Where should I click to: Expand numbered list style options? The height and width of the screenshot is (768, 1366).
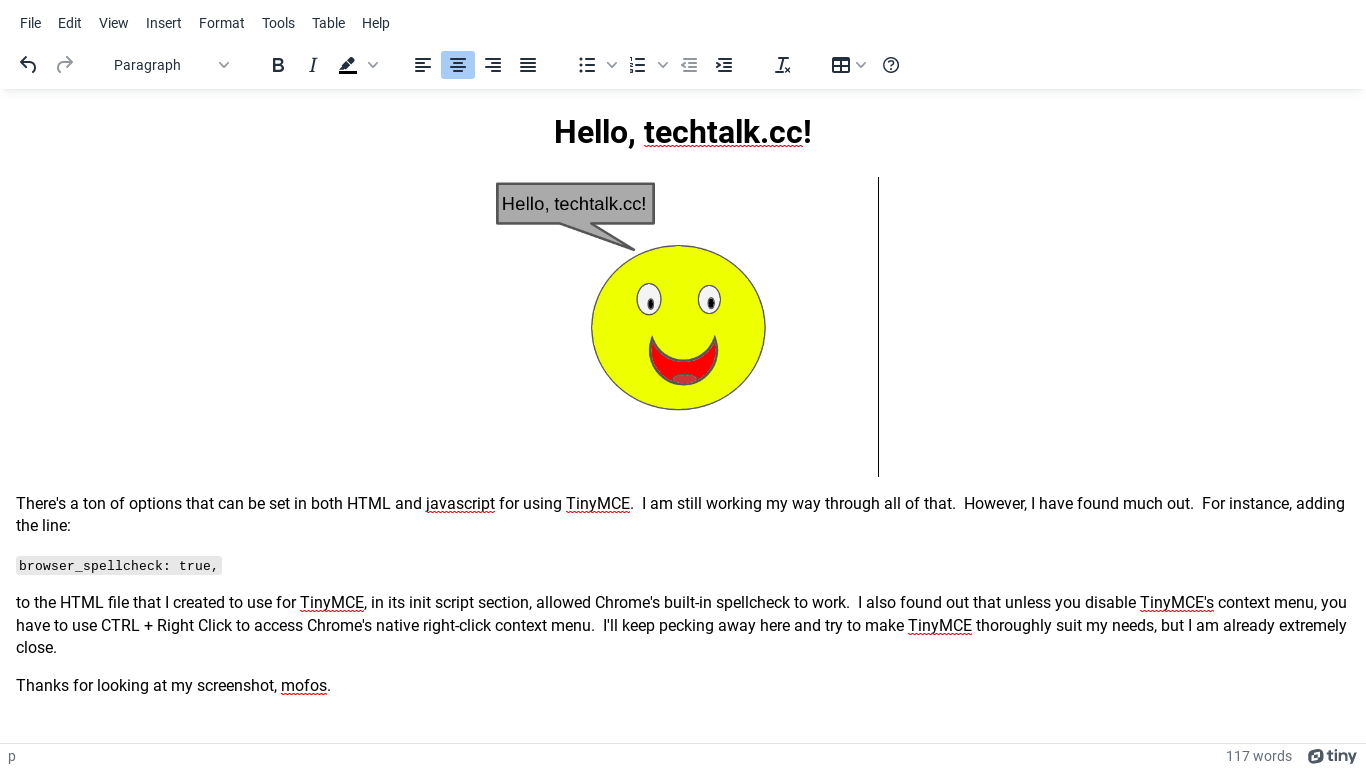pos(662,65)
